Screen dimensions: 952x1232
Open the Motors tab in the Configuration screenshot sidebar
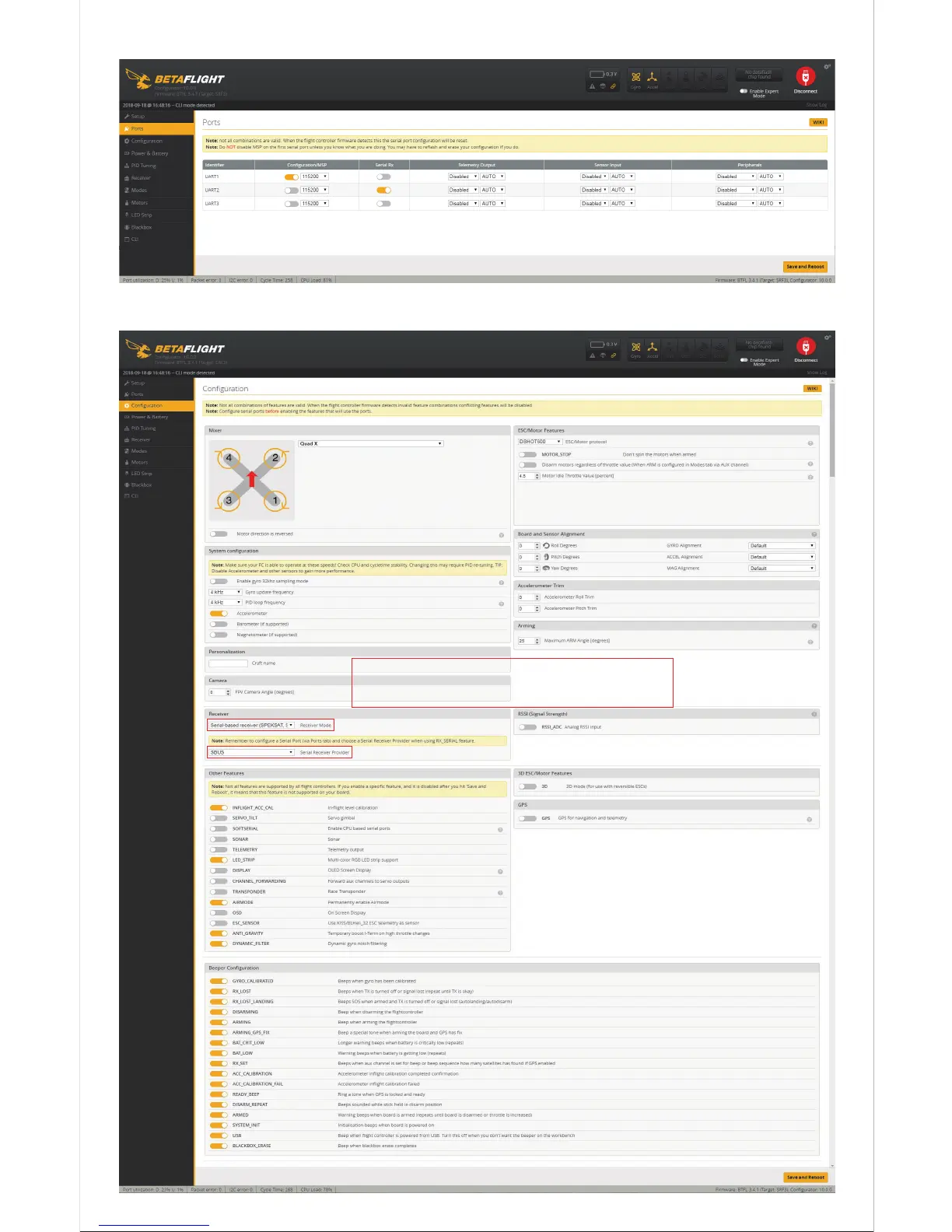[x=156, y=462]
